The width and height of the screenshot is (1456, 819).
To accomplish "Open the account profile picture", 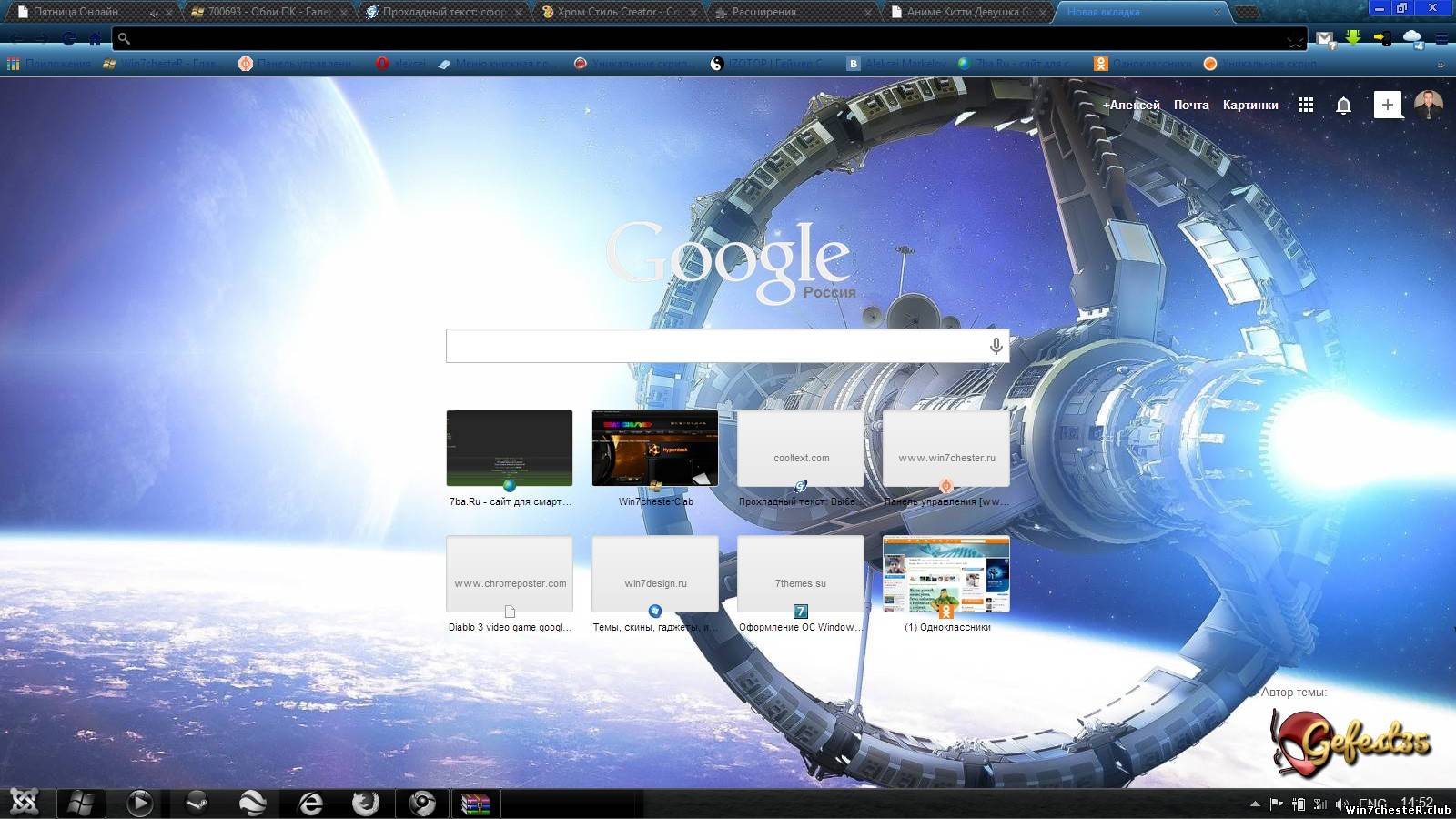I will tap(1429, 105).
